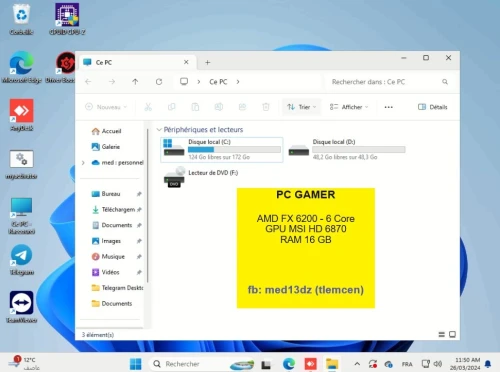Open the Nouveau dropdown
The height and width of the screenshot is (372, 500).
(106, 107)
